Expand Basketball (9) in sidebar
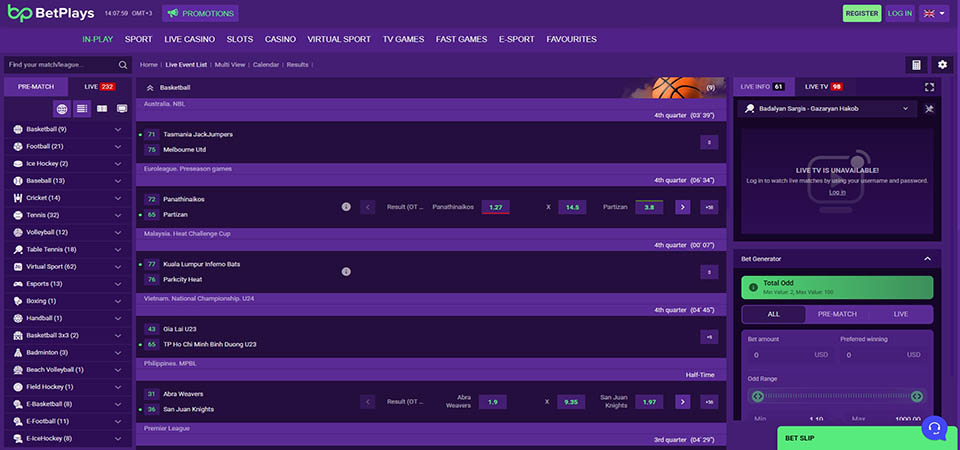 click(x=67, y=130)
